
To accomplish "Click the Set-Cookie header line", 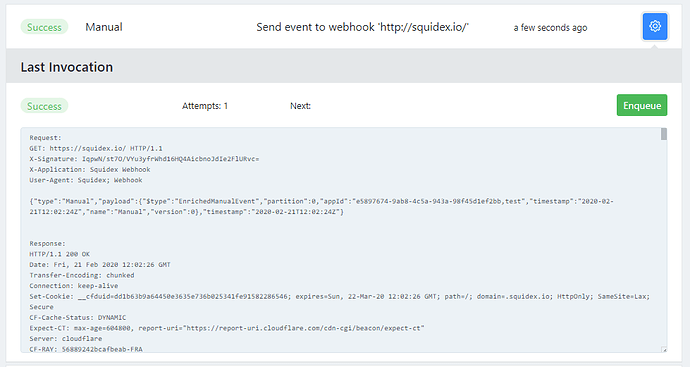I will [x=340, y=301].
